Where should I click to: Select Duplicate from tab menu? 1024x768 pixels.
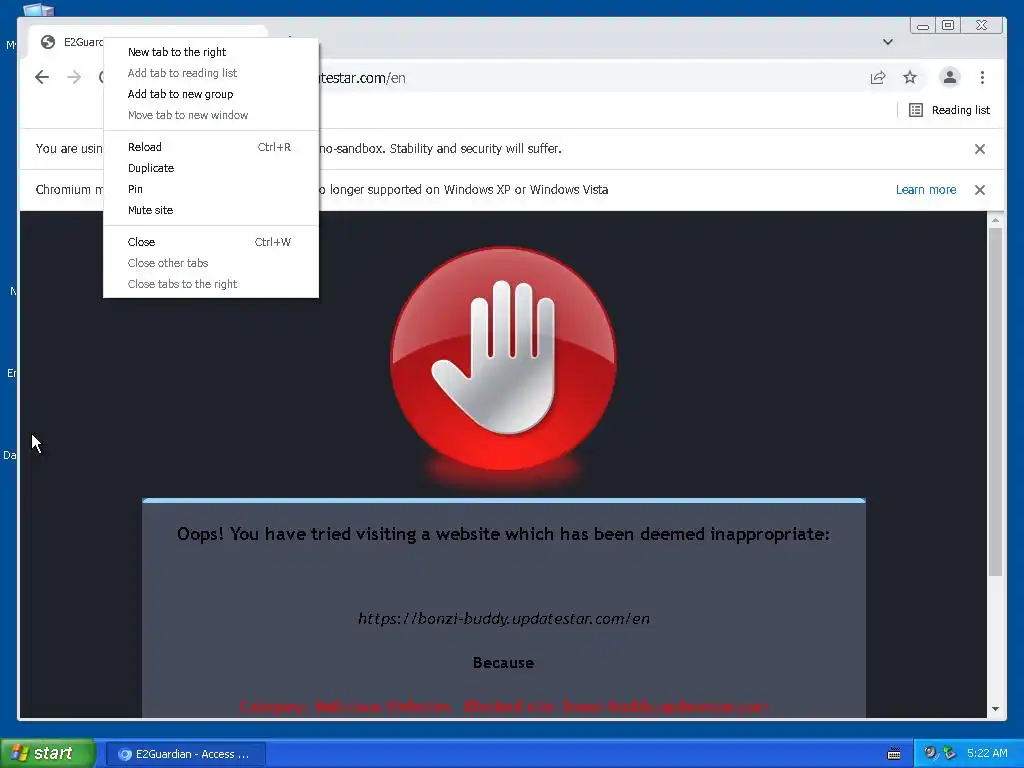[x=211, y=168]
